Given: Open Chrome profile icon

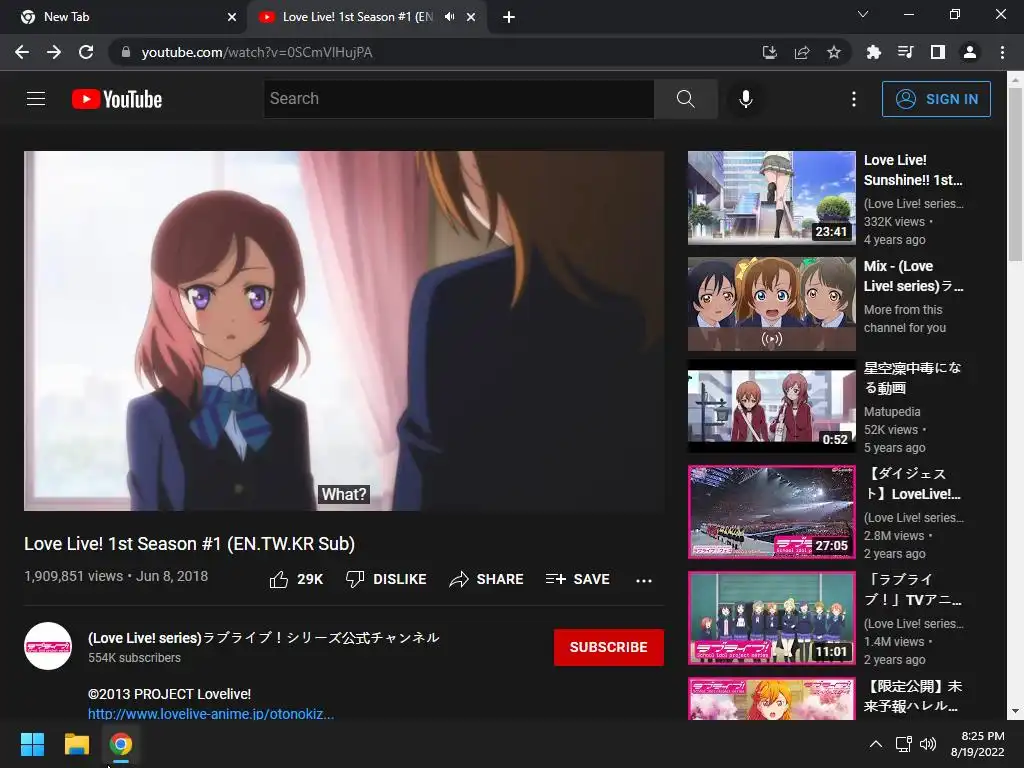Looking at the screenshot, I should (970, 52).
